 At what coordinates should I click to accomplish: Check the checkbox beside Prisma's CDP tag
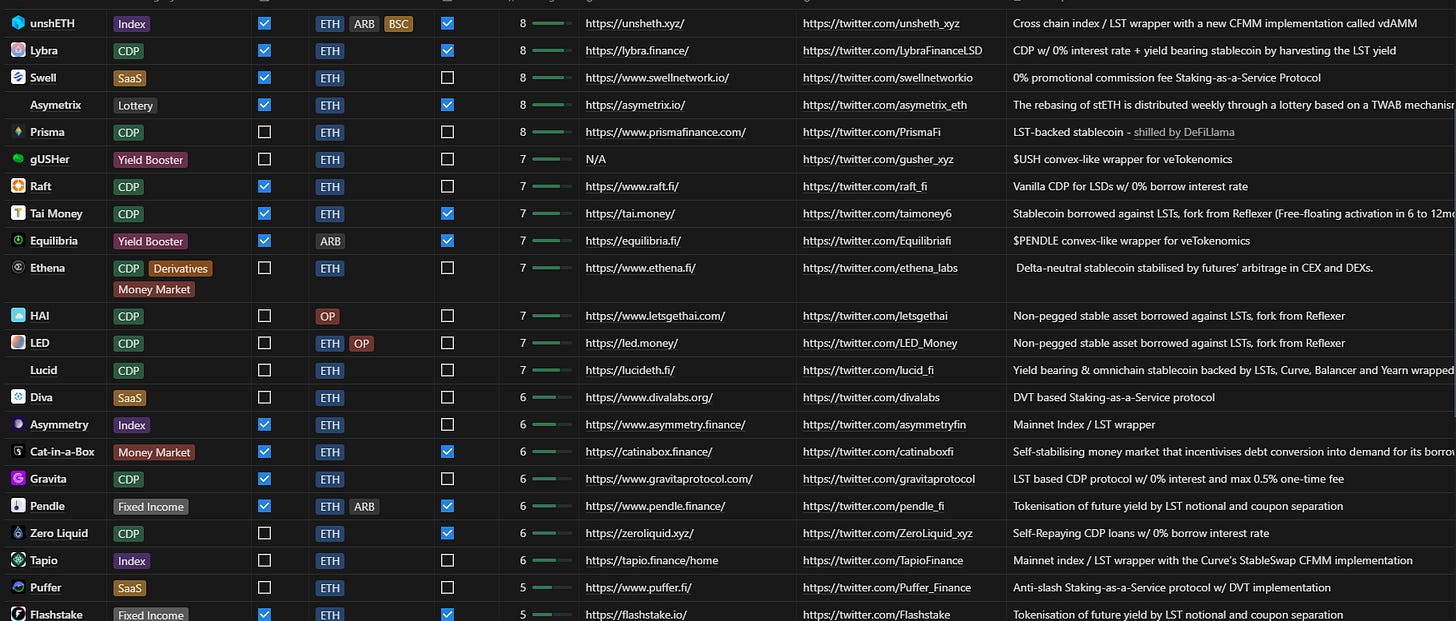(264, 131)
